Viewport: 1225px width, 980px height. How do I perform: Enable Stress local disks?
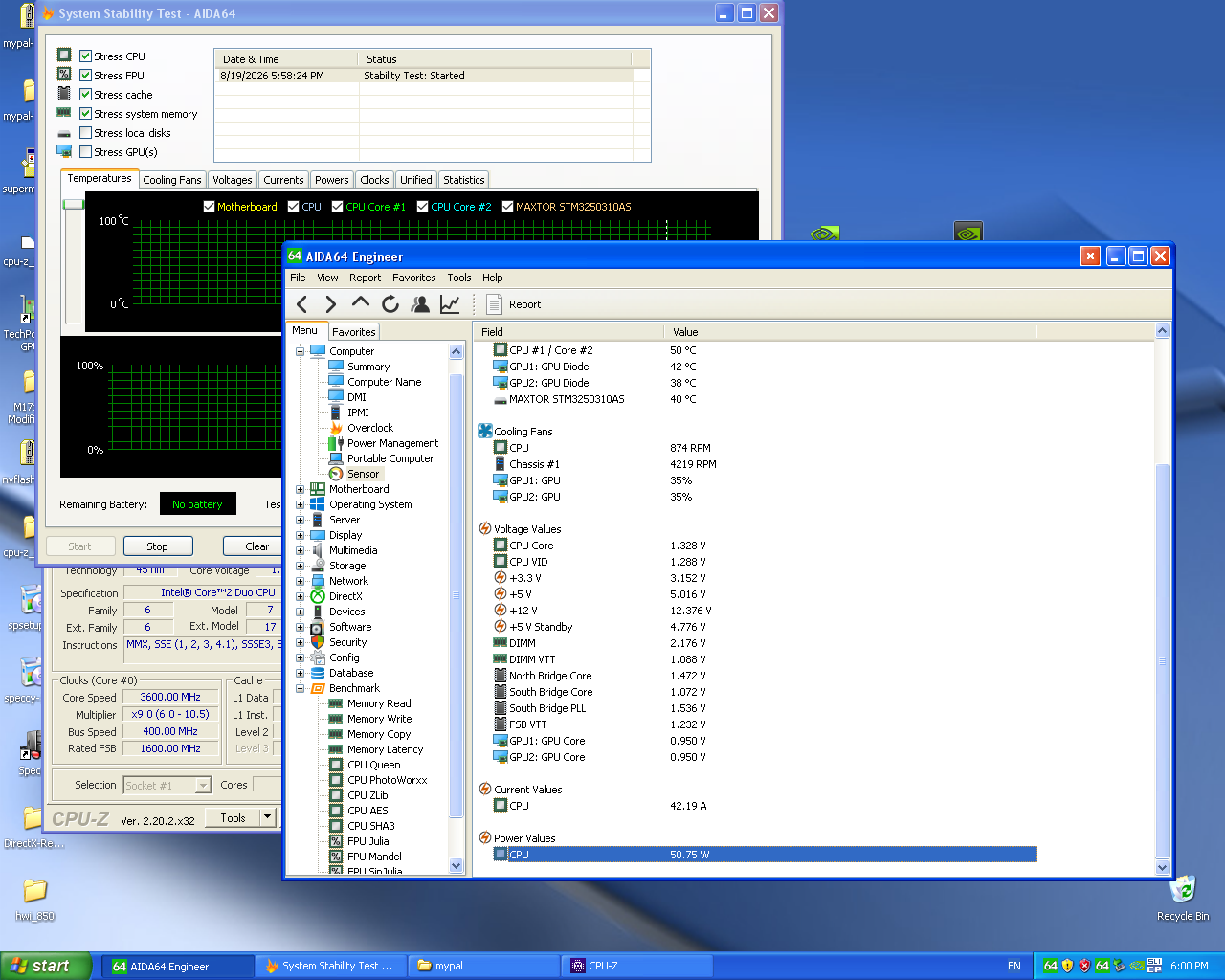click(86, 133)
